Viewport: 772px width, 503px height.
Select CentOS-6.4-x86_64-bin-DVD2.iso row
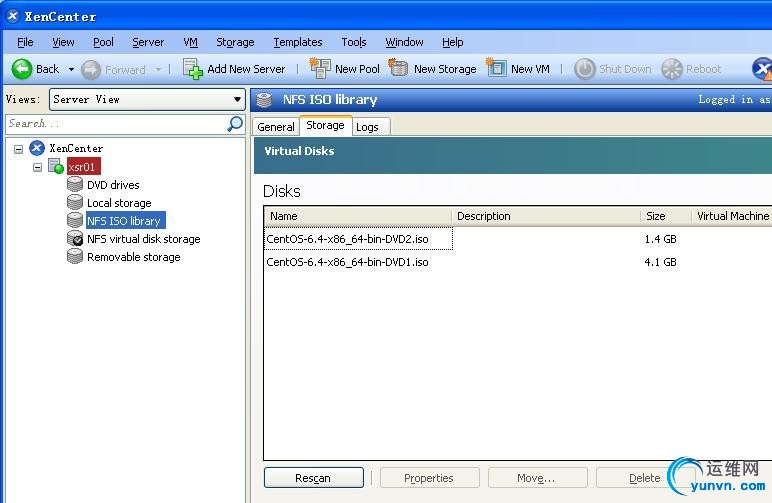pyautogui.click(x=518, y=239)
